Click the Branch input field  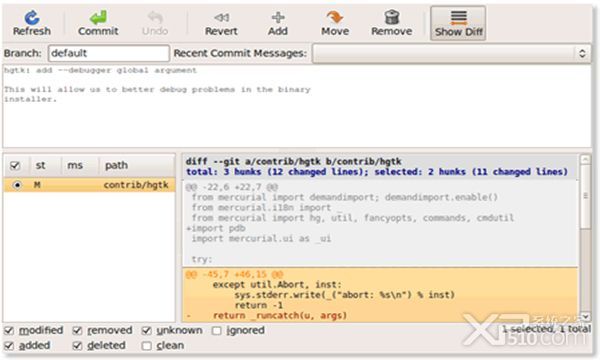109,53
